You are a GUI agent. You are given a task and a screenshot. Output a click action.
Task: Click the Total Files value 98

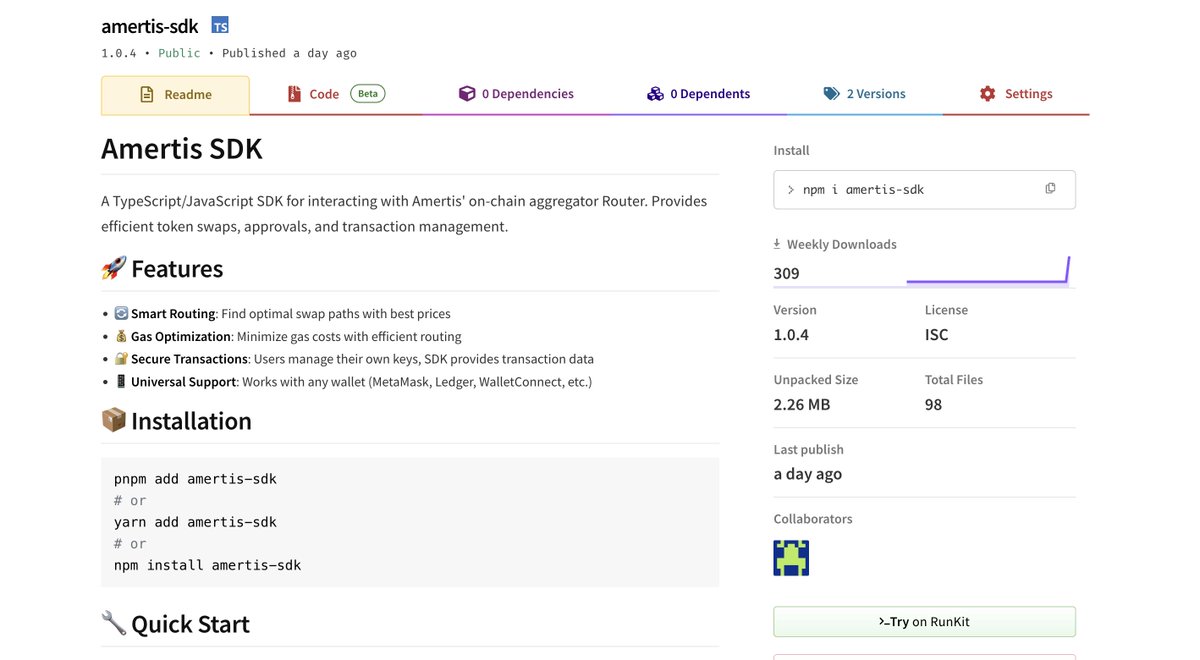coord(933,405)
